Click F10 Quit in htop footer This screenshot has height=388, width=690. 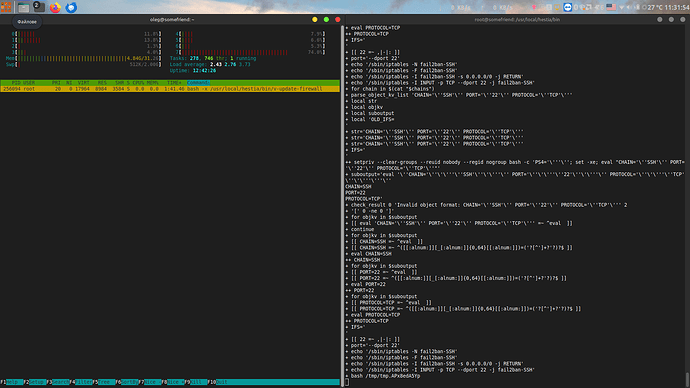pyautogui.click(x=219, y=382)
